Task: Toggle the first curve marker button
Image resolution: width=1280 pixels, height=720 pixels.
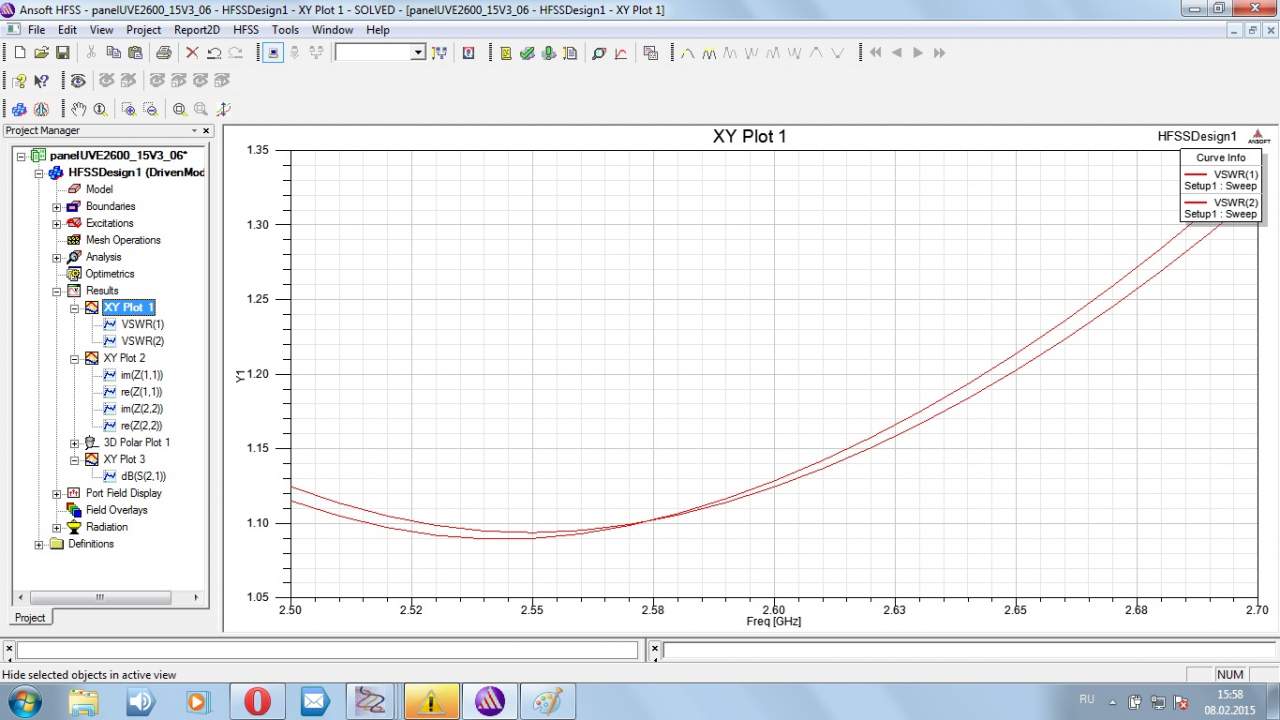Action: point(687,53)
